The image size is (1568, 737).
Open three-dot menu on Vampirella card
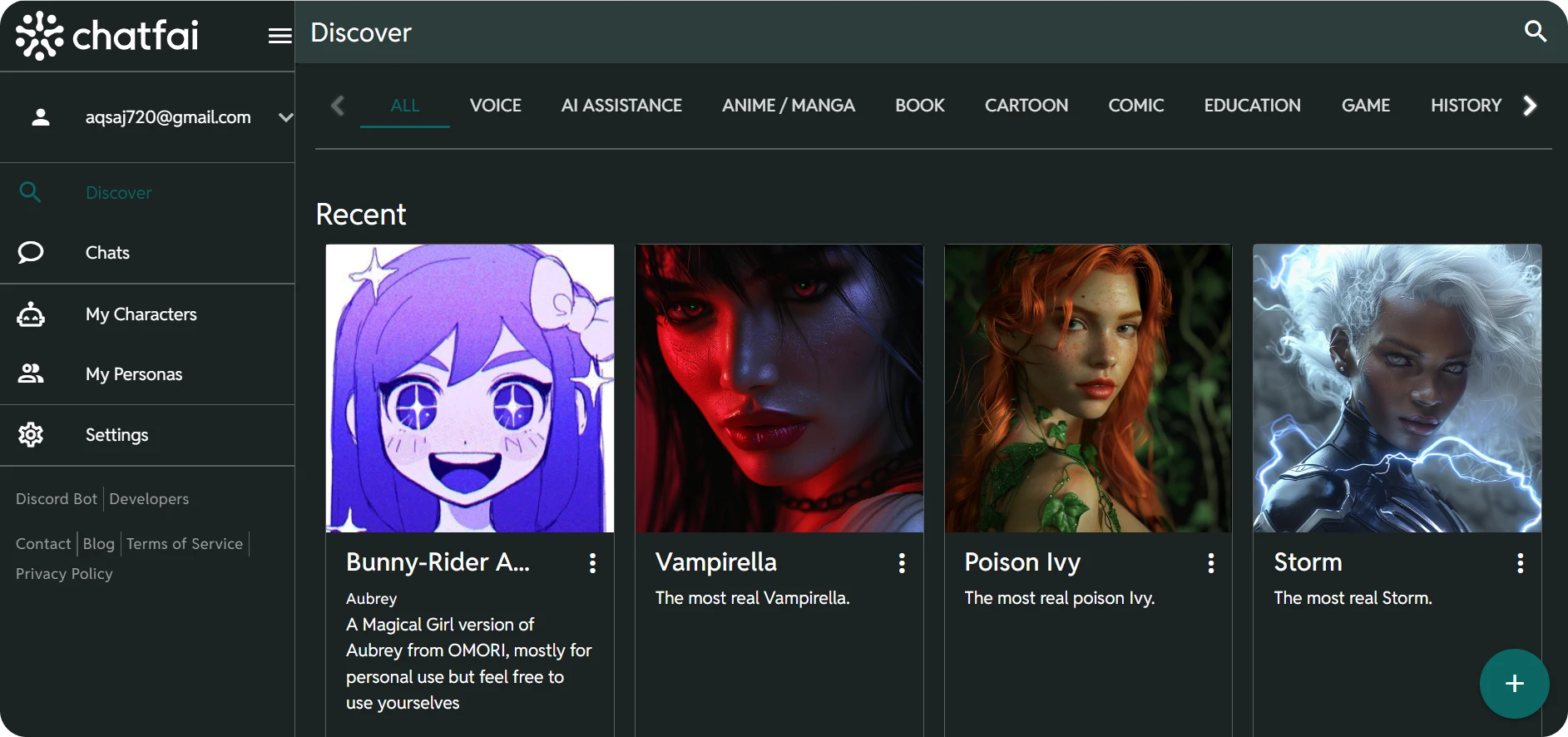pos(902,563)
